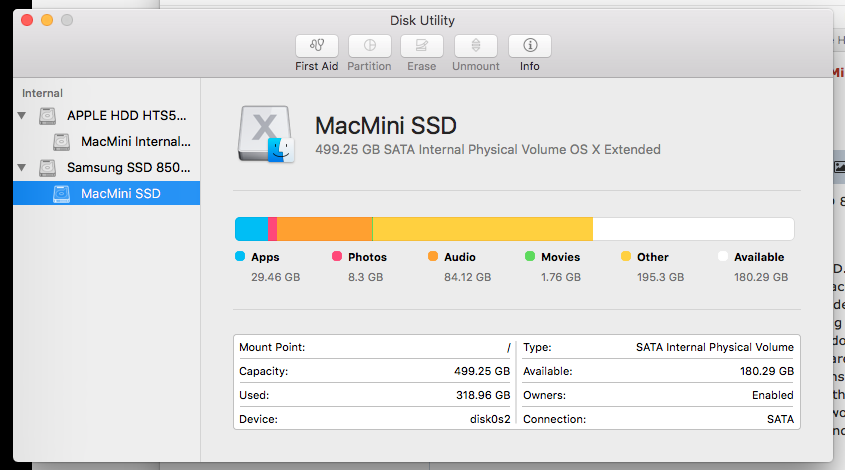
Task: Click the yellow Other segment of usage bar
Action: [x=483, y=229]
